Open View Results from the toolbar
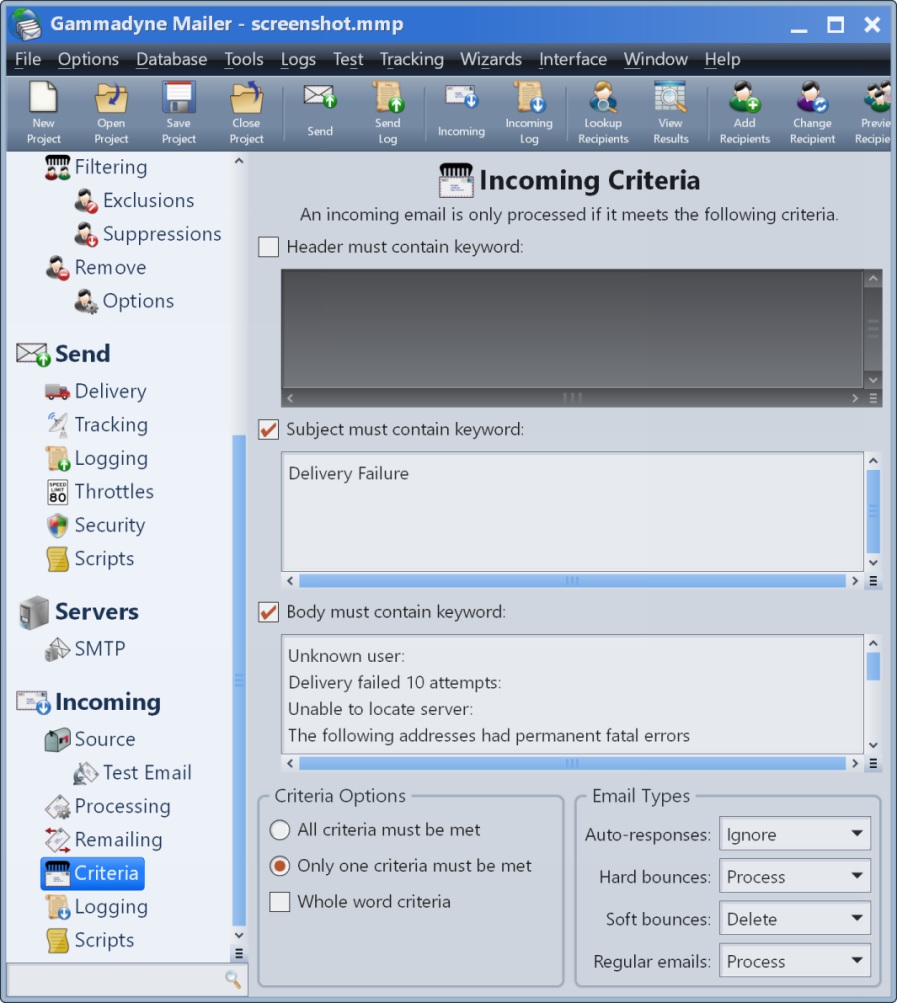897x1003 pixels. [x=670, y=112]
